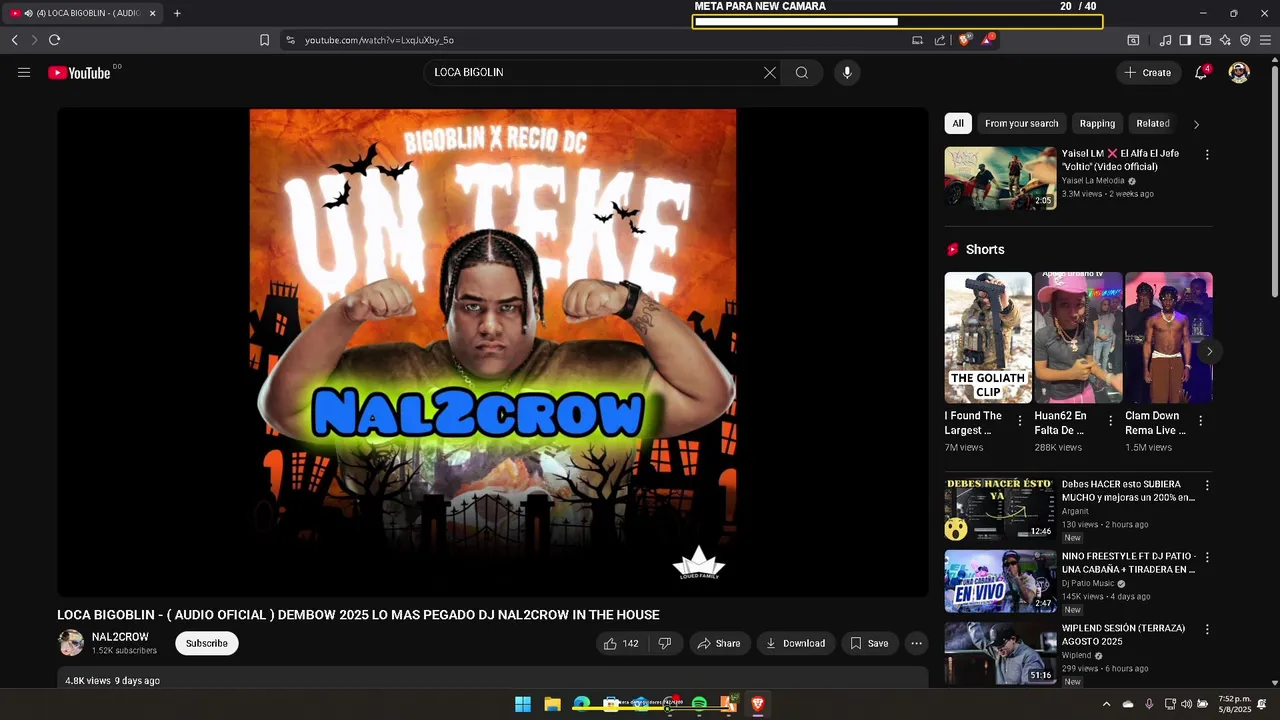Open the account avatar menu
Image resolution: width=1280 pixels, height=720 pixels.
pyautogui.click(x=1239, y=72)
